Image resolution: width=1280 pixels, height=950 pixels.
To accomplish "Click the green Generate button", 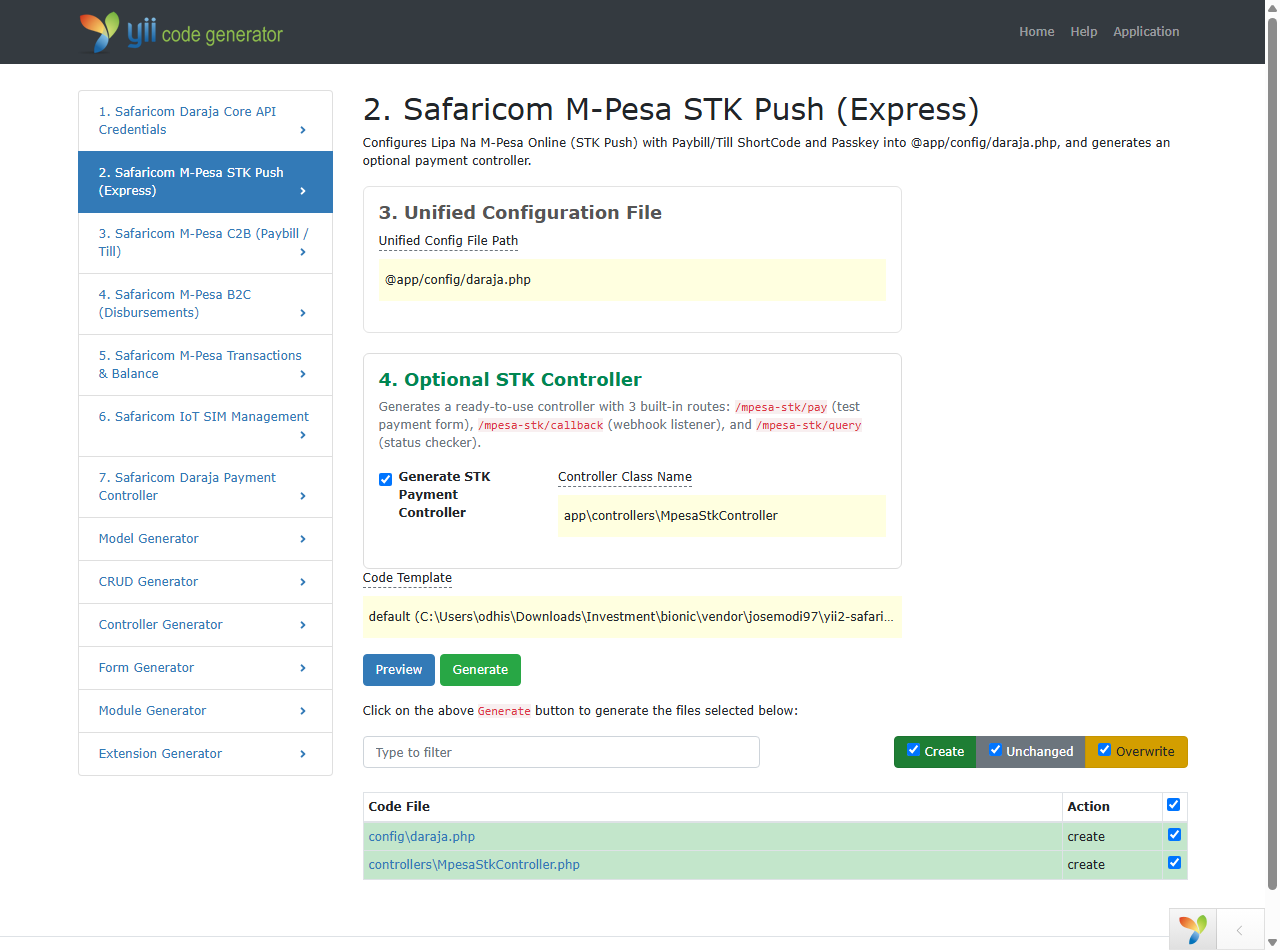I will point(480,670).
